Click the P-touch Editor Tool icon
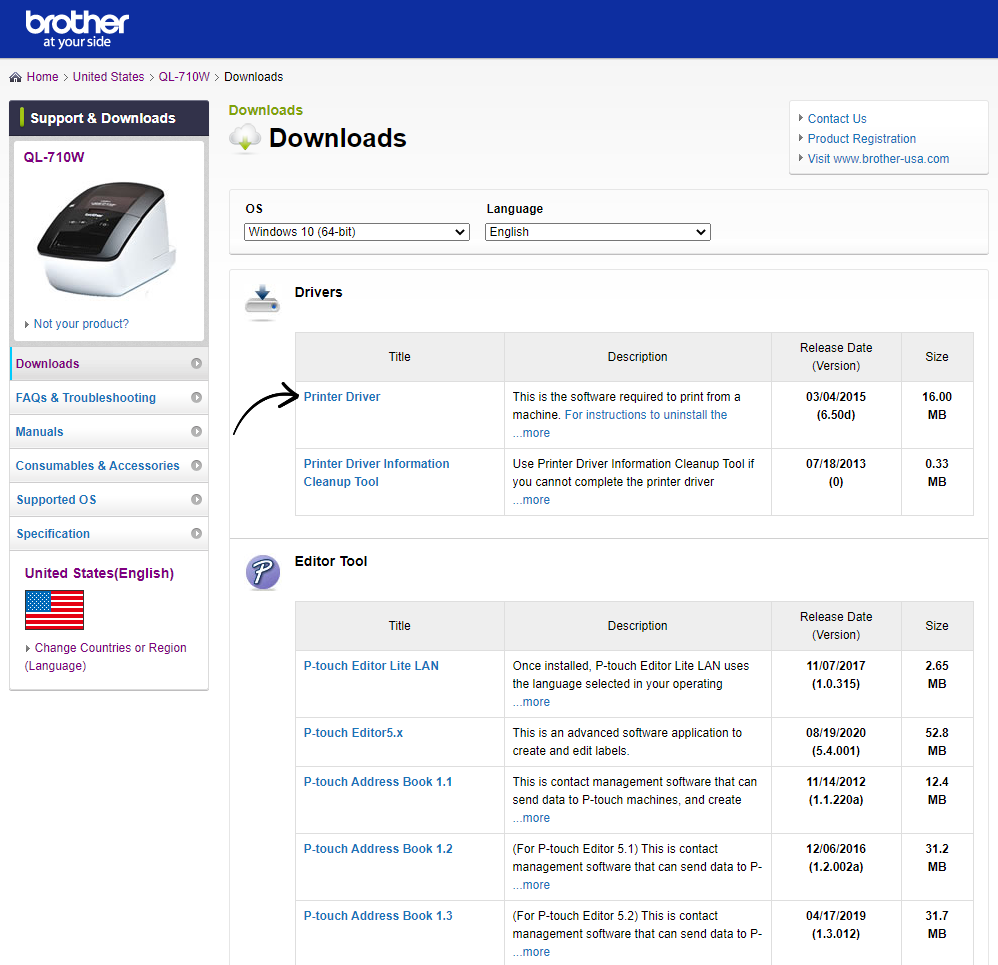 262,572
